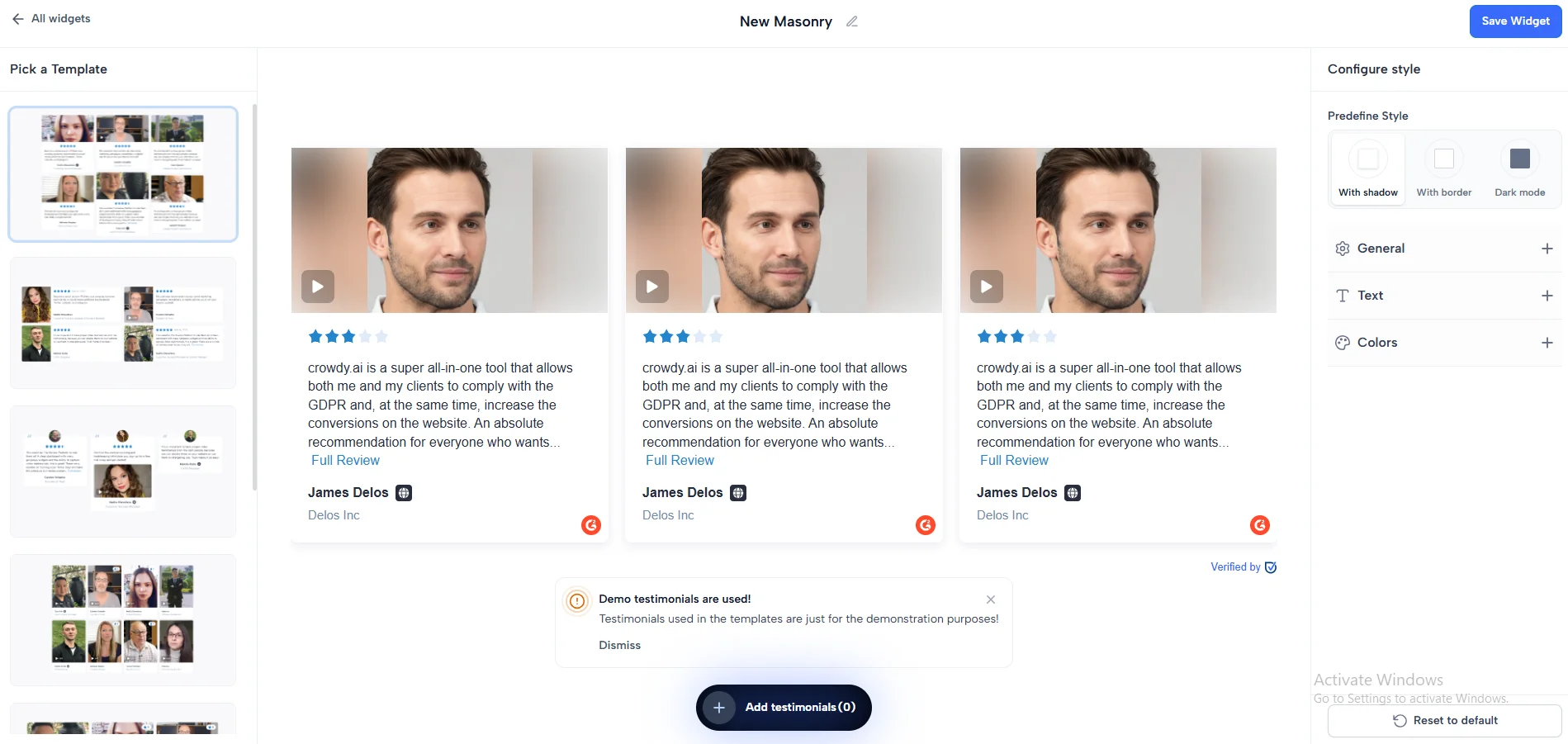Dismiss the demo testimonials warning
Screen dimensions: 1568x744
[x=619, y=645]
